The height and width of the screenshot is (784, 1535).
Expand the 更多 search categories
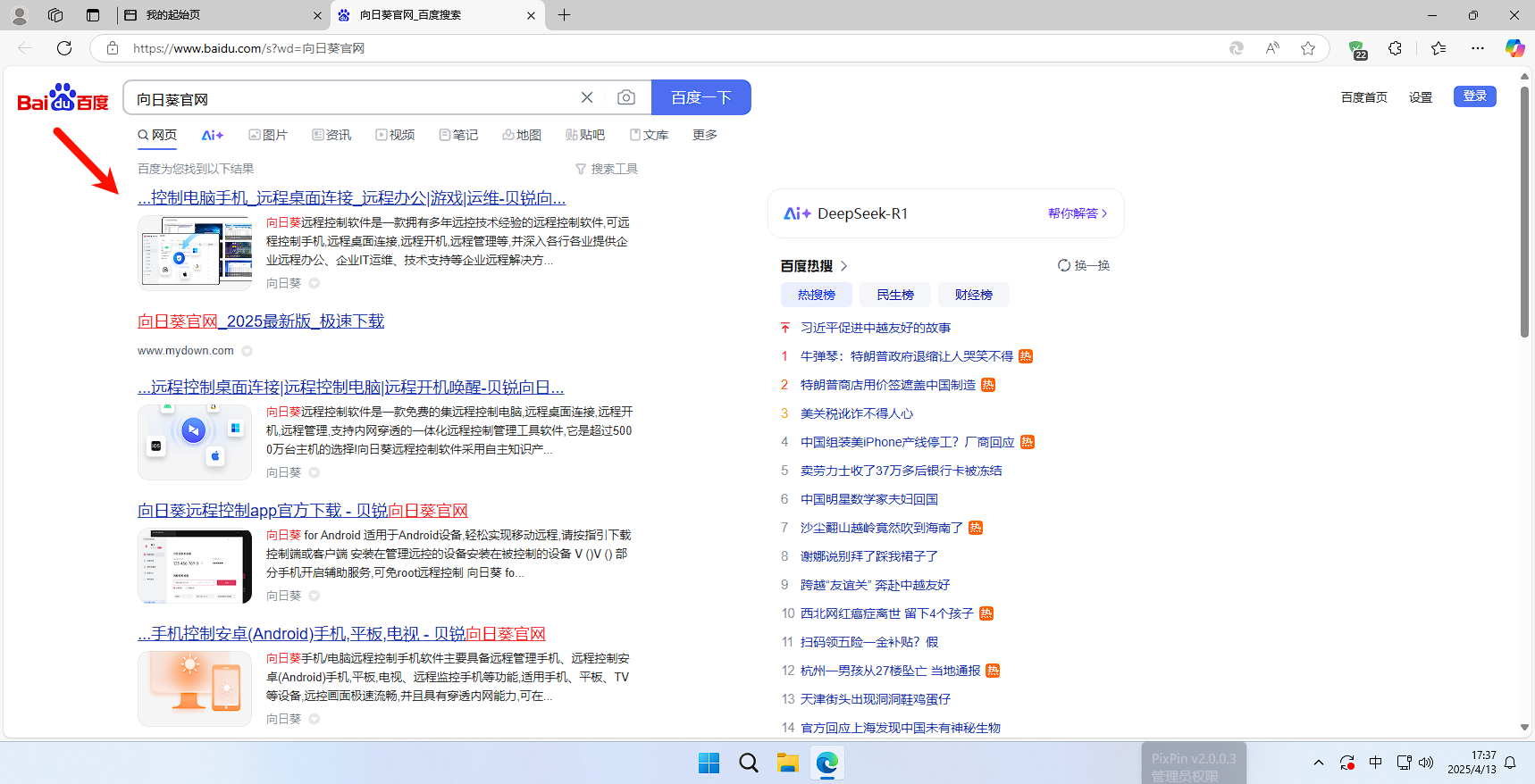[x=705, y=135]
